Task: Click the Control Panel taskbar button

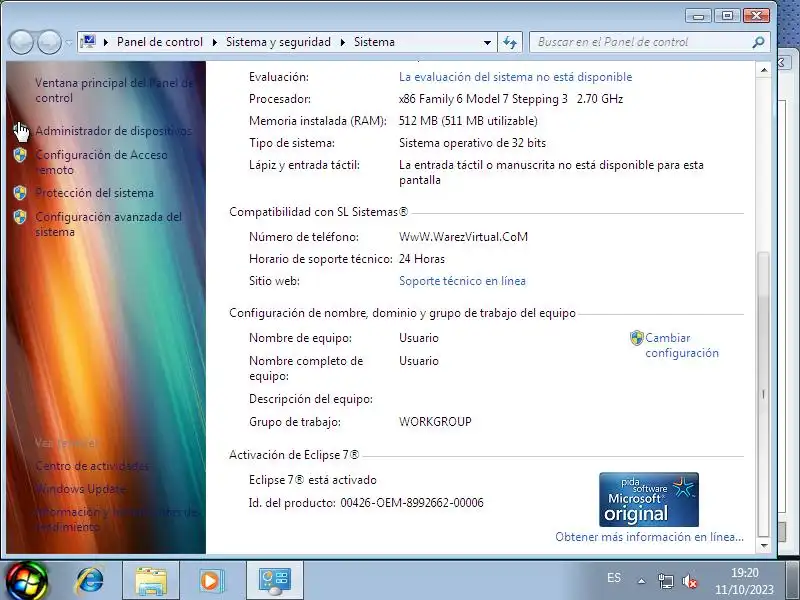Action: coord(275,581)
